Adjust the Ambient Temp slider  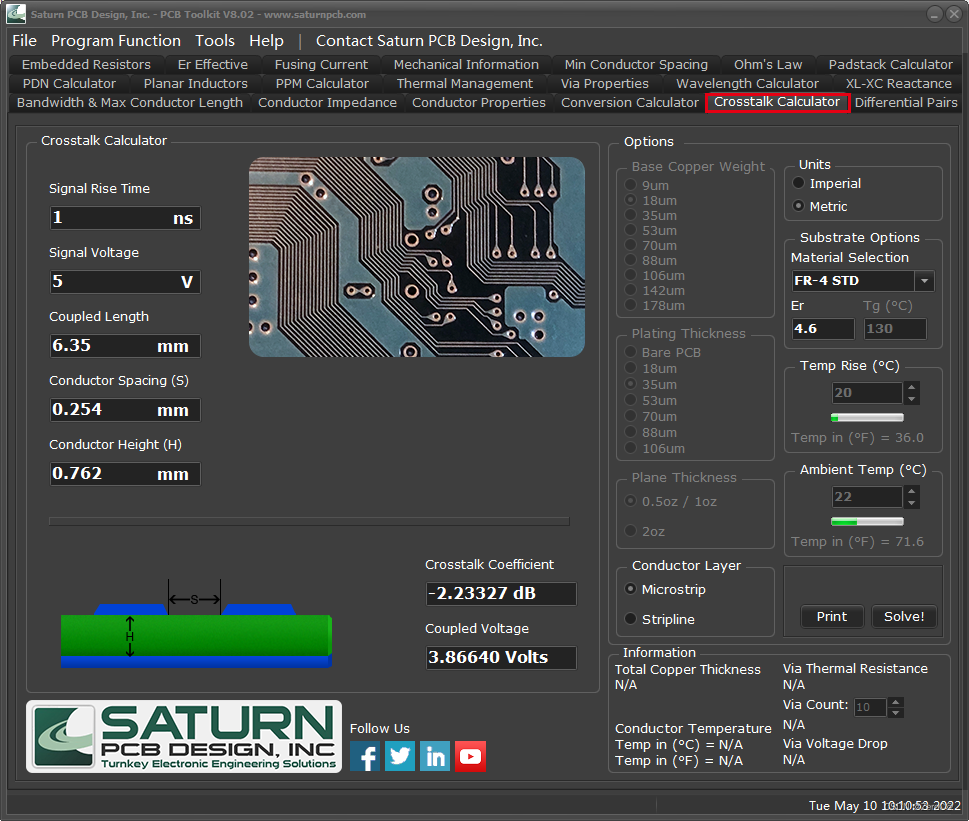[x=866, y=521]
